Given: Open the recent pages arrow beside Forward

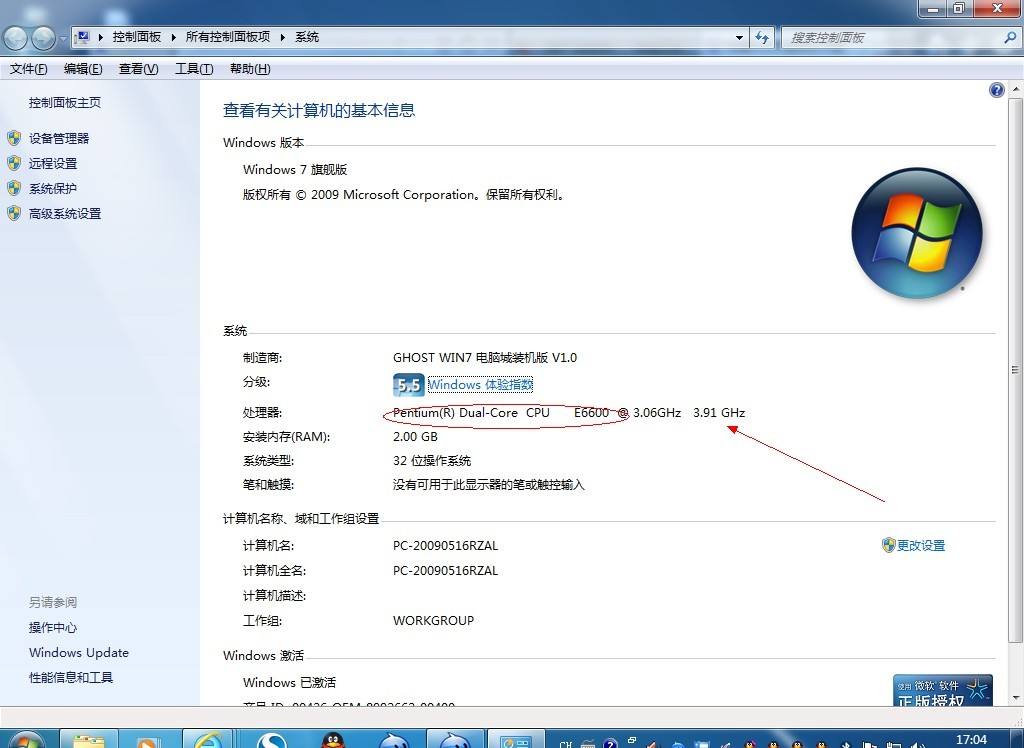Looking at the screenshot, I should point(63,38).
